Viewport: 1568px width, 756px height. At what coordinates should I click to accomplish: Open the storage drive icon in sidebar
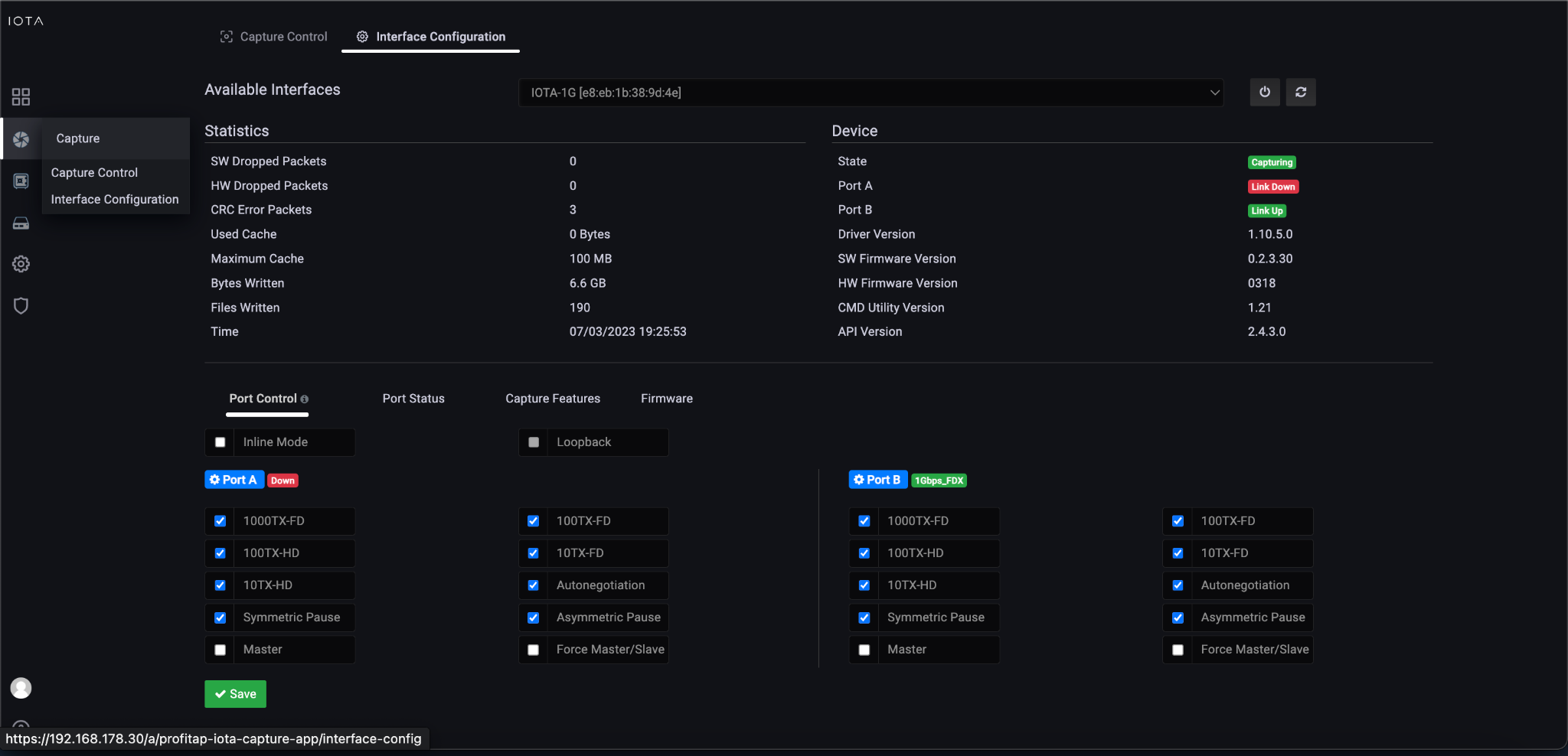coord(21,223)
